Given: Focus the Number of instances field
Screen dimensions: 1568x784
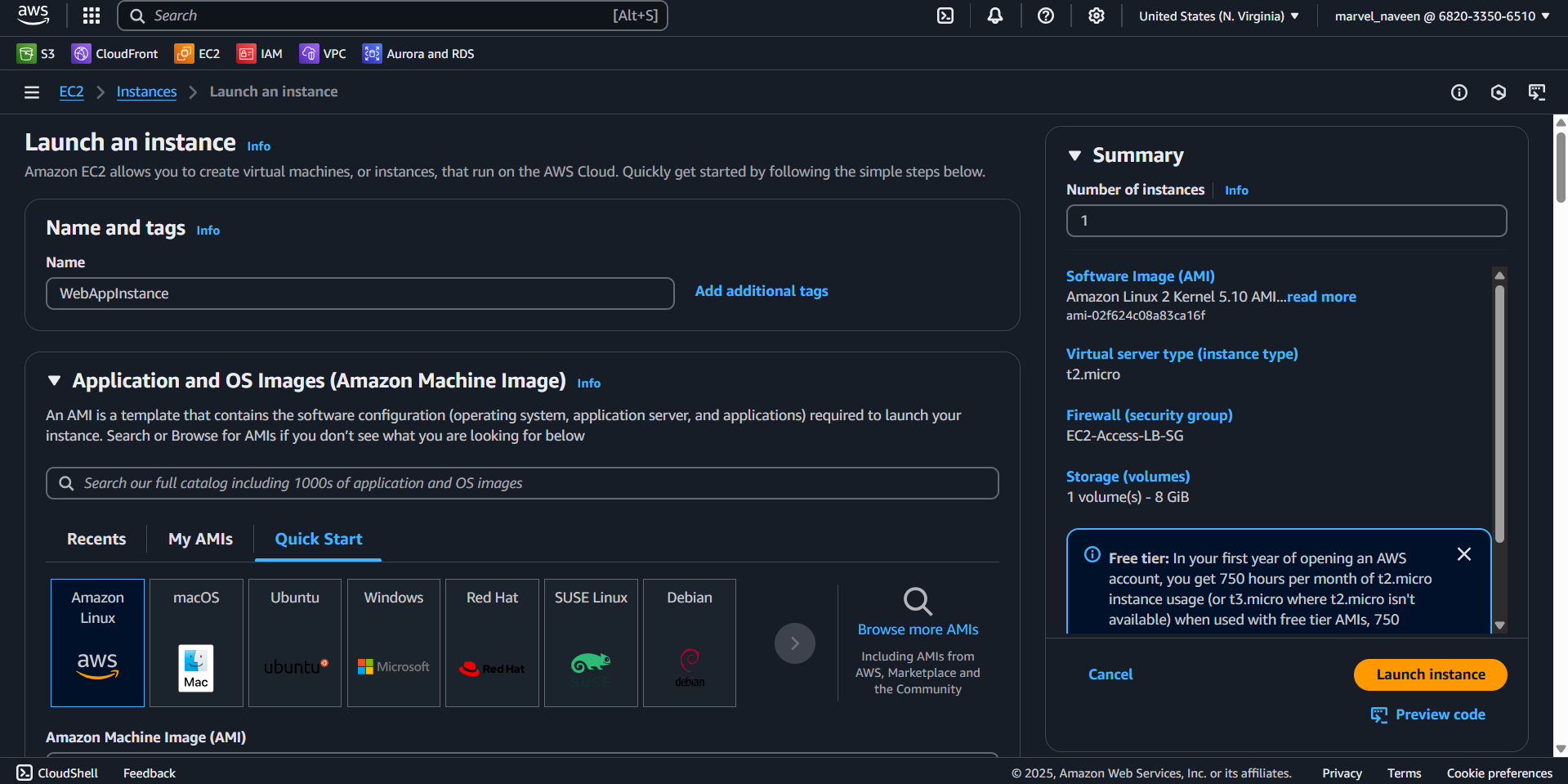Looking at the screenshot, I should (1286, 221).
